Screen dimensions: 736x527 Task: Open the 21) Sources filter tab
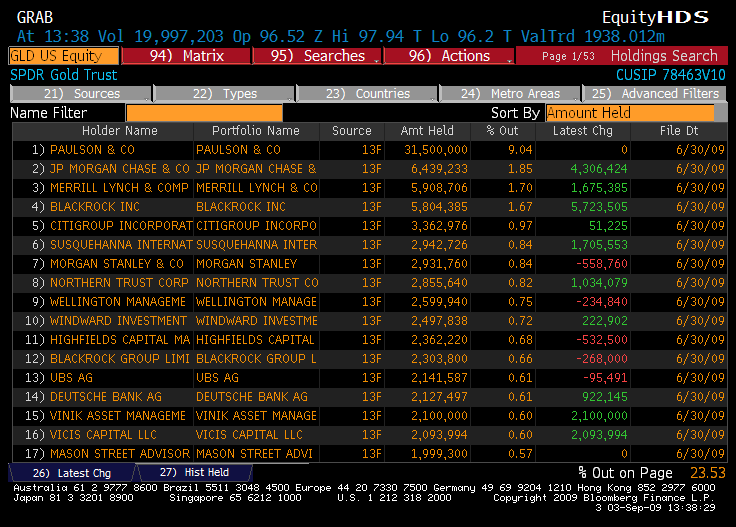[x=84, y=94]
